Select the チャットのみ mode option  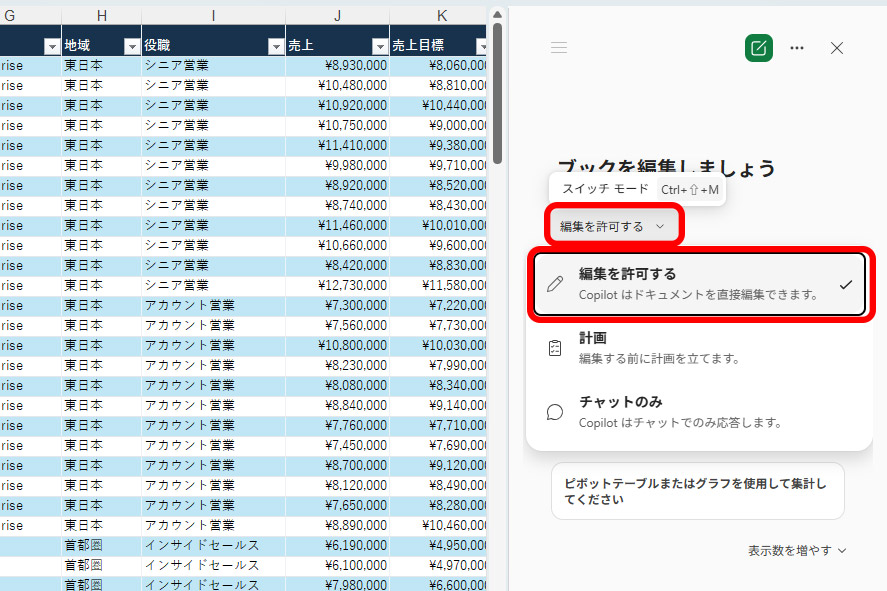pyautogui.click(x=700, y=412)
